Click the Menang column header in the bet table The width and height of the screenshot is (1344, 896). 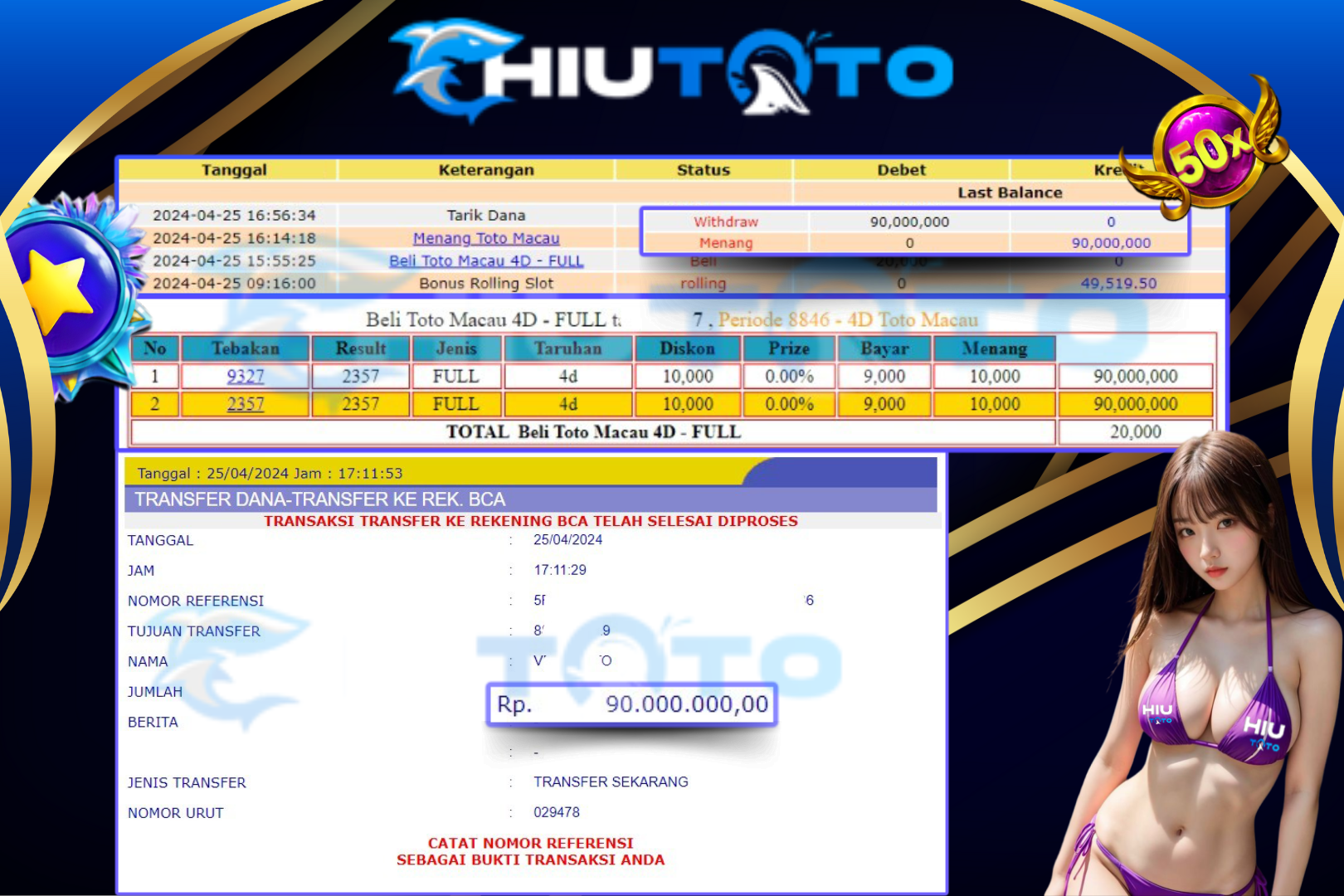[x=995, y=348]
